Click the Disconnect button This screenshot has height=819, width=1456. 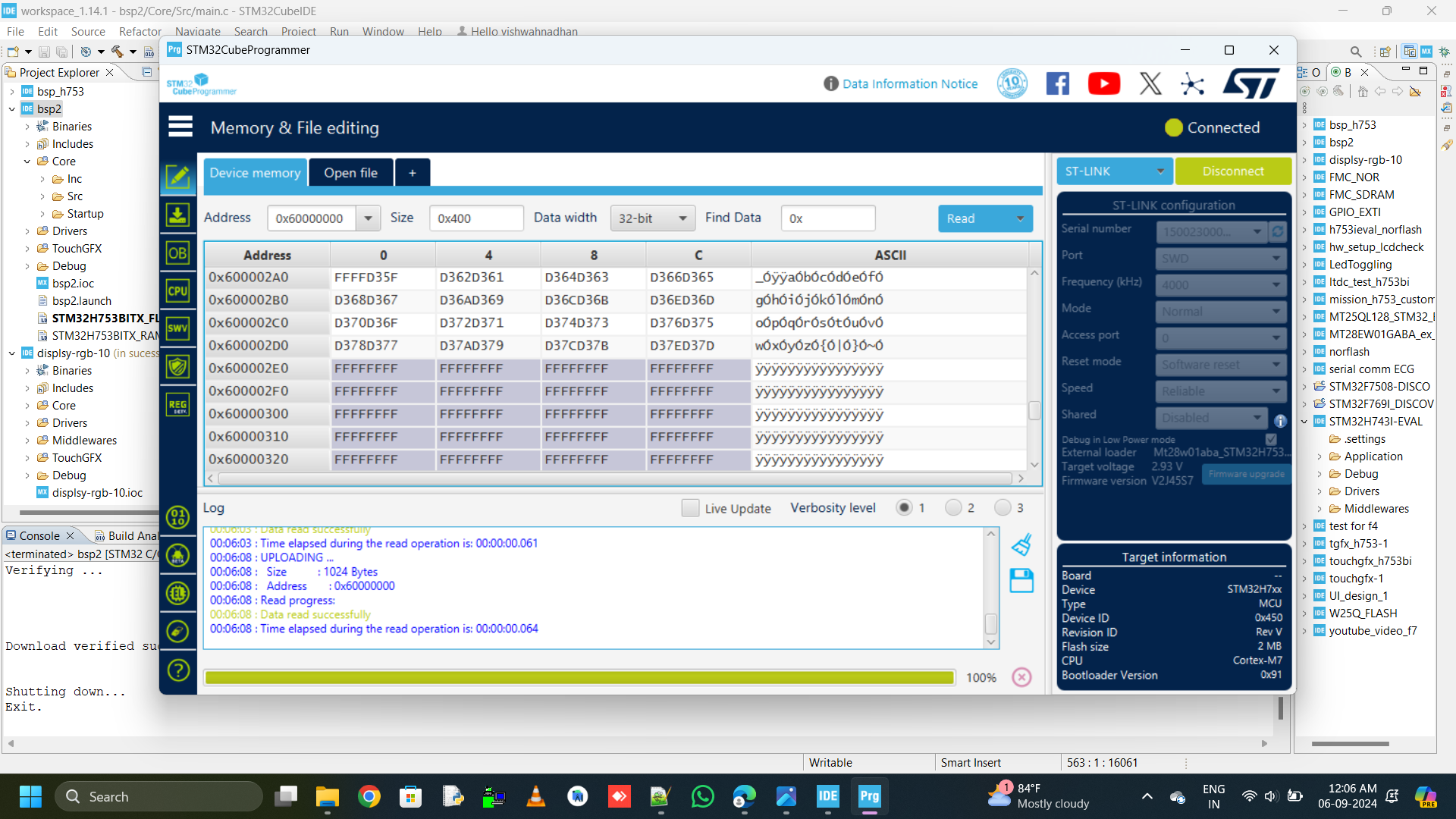coord(1232,171)
